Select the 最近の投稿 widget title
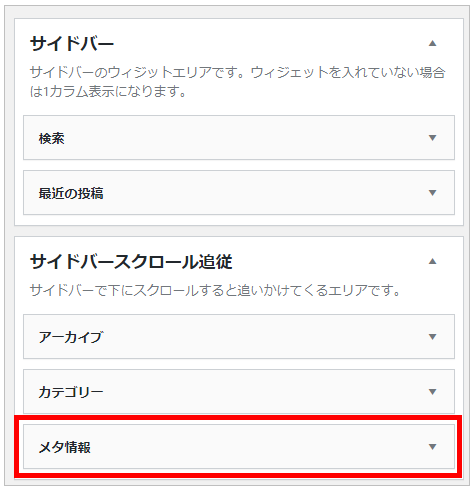This screenshot has height=492, width=476. [71, 193]
